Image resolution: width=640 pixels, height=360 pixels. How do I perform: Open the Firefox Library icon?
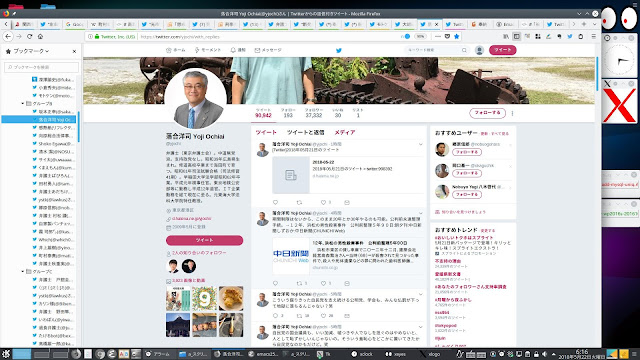click(x=506, y=36)
